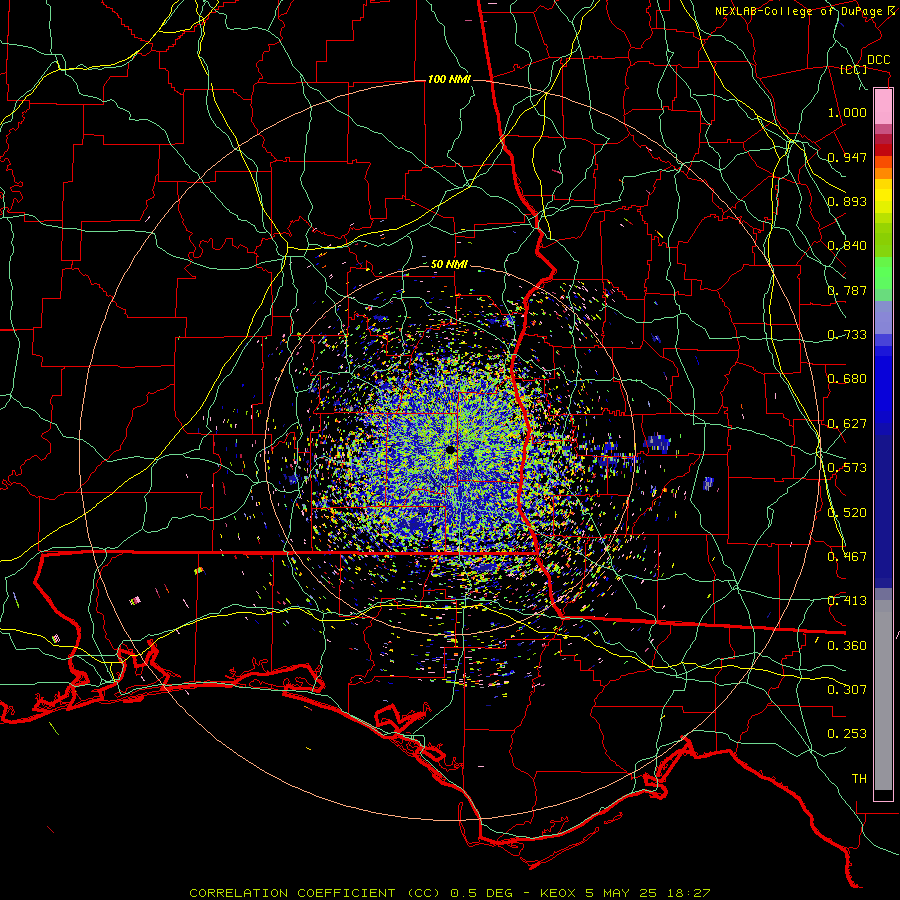The height and width of the screenshot is (900, 900).
Task: Click the 1.000 legend value
Action: pyautogui.click(x=847, y=112)
